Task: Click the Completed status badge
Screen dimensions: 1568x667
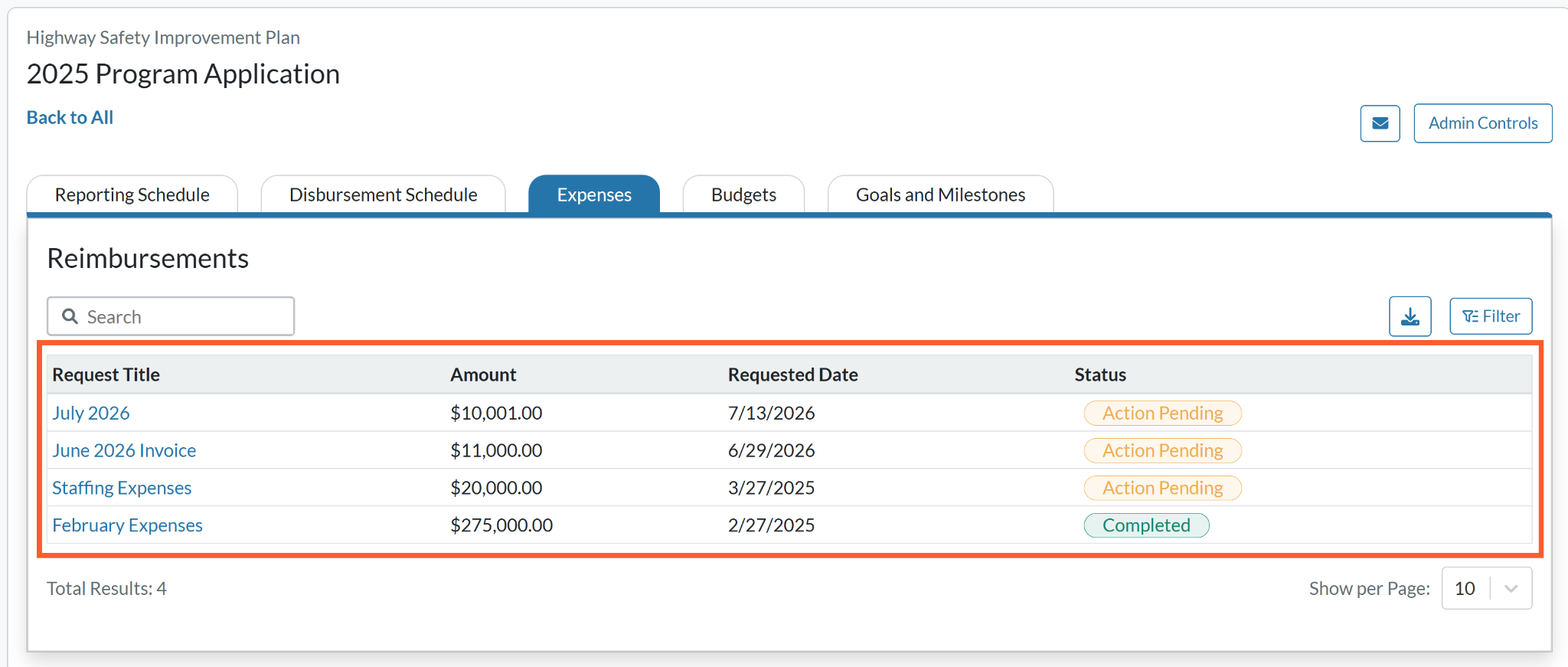Action: pos(1146,525)
